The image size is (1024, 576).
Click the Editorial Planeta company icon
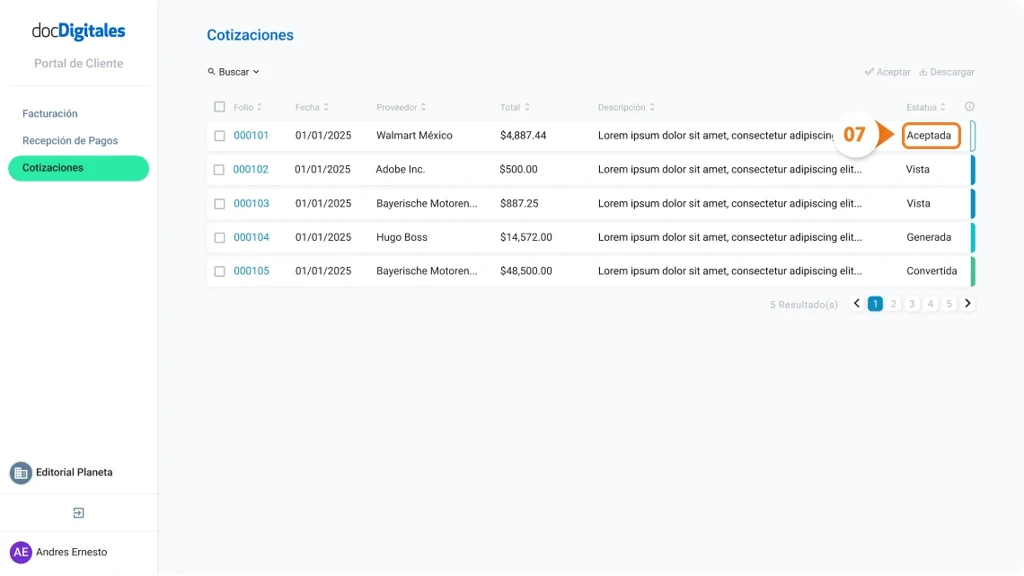[21, 472]
